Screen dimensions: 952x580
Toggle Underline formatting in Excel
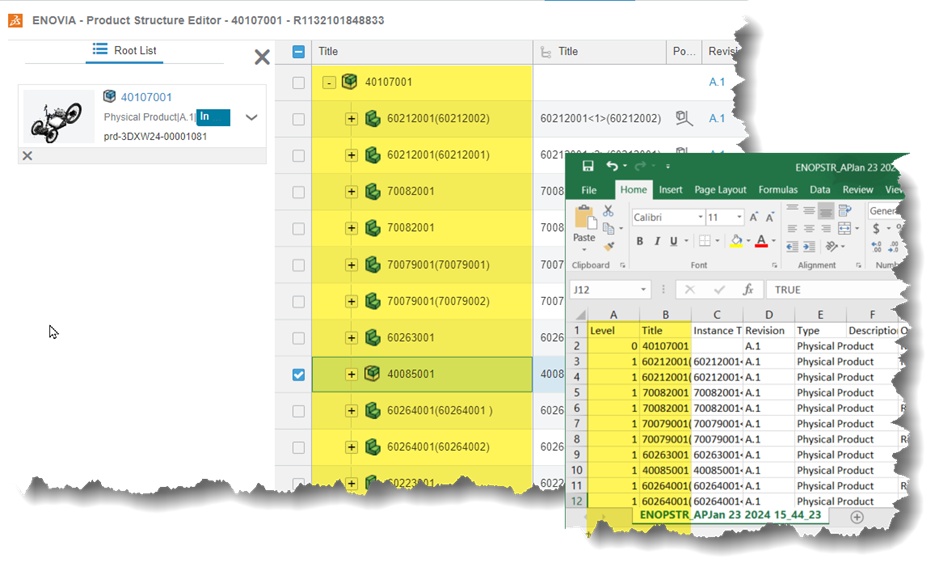(673, 241)
